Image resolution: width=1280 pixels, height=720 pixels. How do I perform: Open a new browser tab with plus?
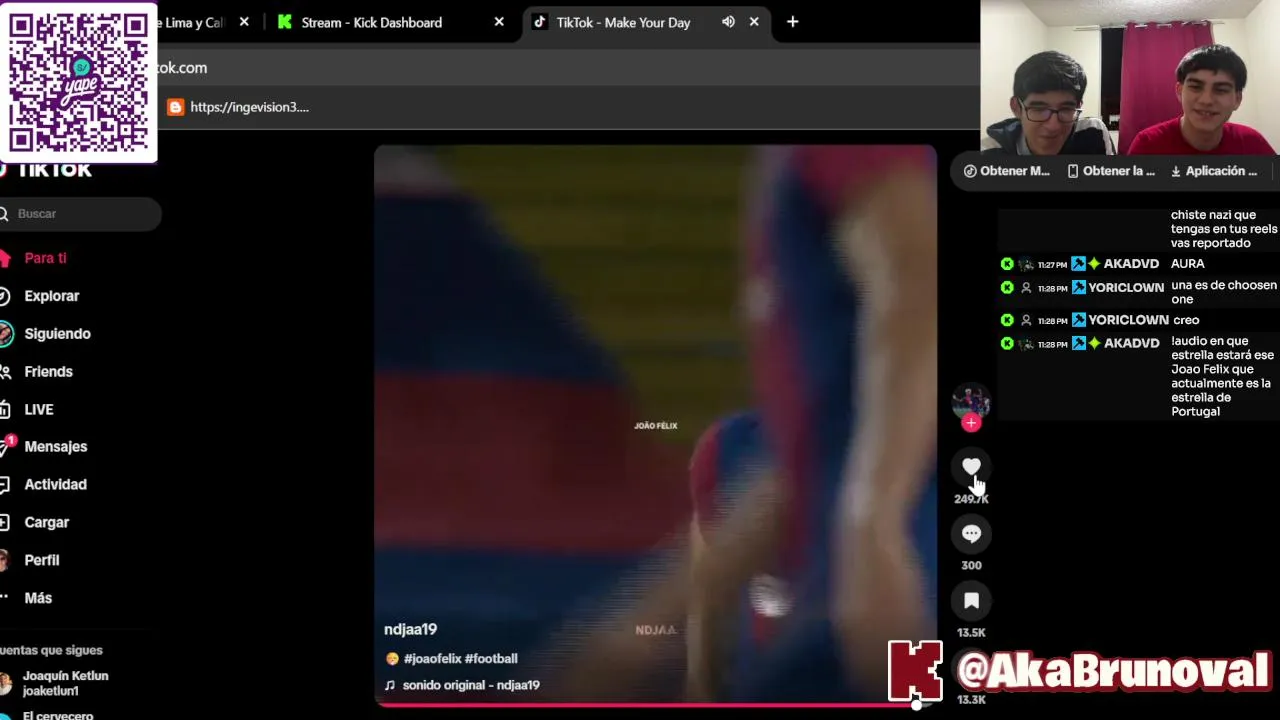[792, 22]
